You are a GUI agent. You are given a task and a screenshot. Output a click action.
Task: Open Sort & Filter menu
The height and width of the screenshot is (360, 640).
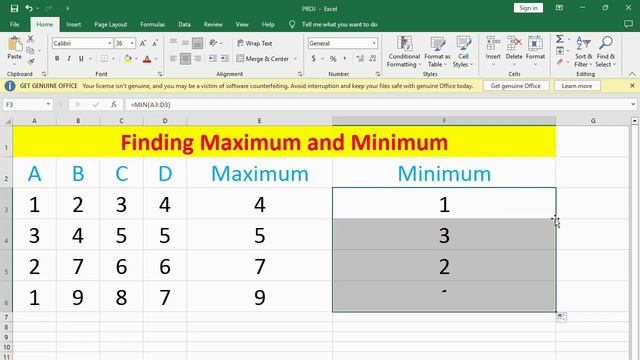[583, 52]
